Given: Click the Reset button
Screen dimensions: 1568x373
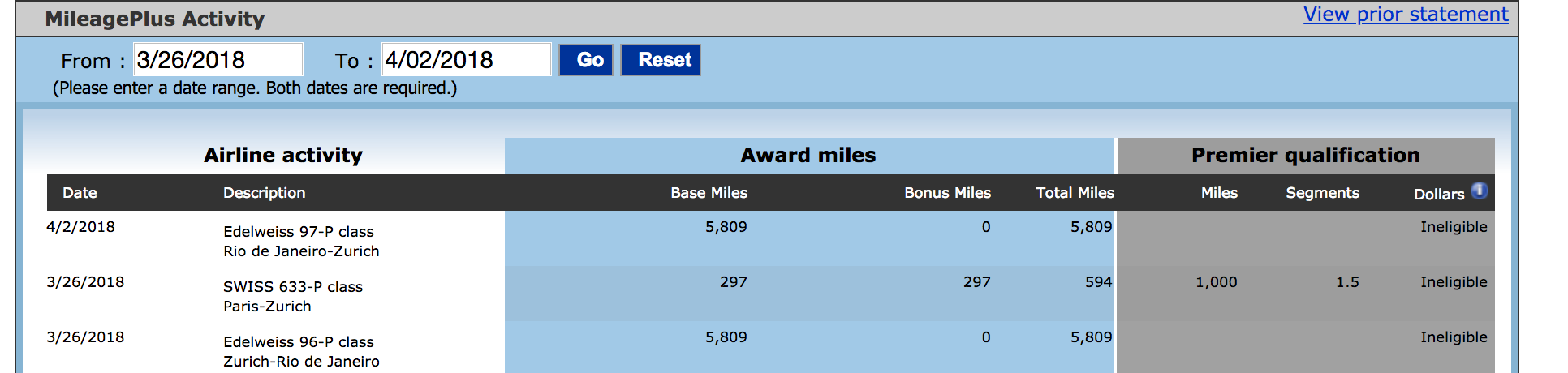Looking at the screenshot, I should (661, 60).
